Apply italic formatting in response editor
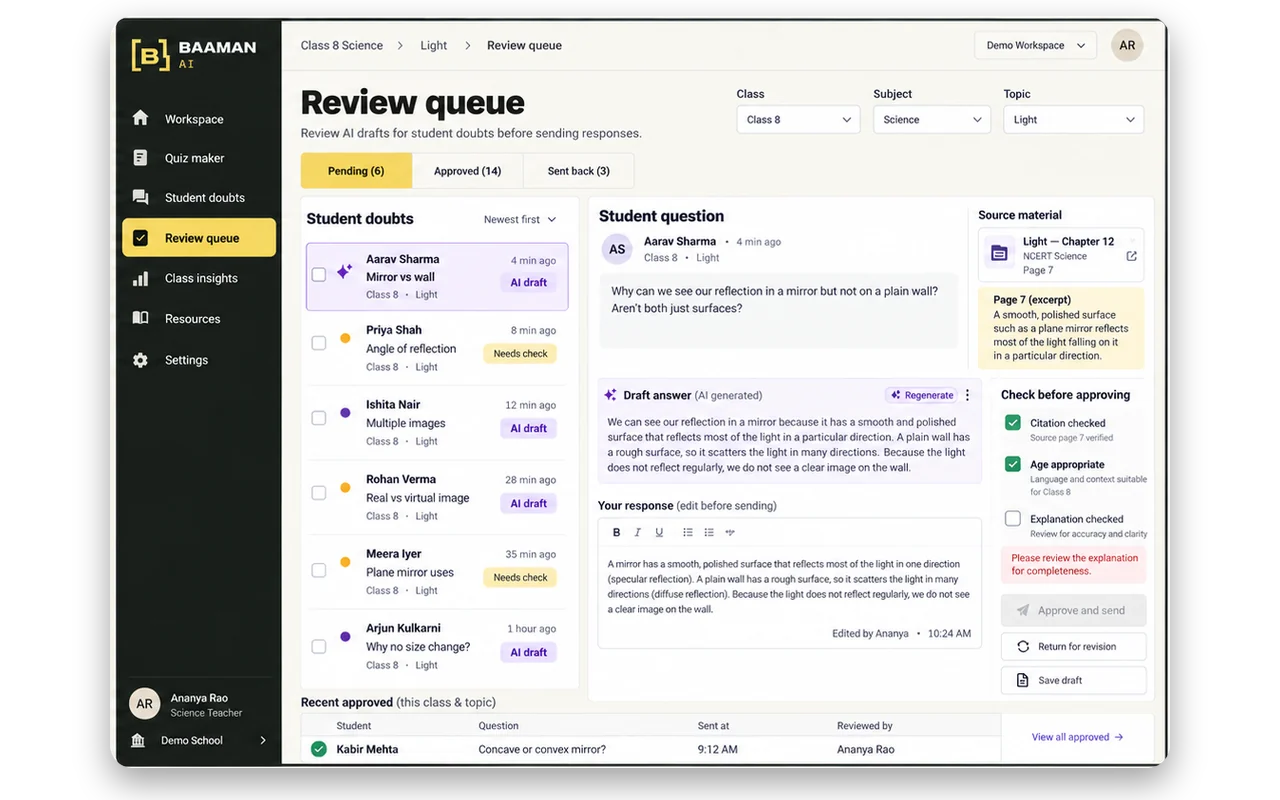Viewport: 1280px width, 800px height. pyautogui.click(x=638, y=532)
